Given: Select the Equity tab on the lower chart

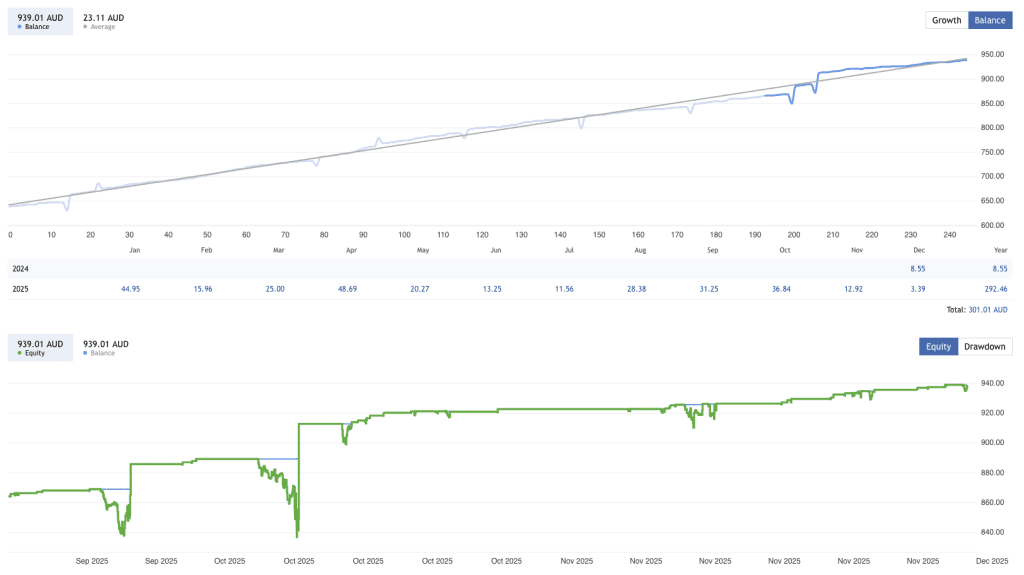Looking at the screenshot, I should pyautogui.click(x=938, y=347).
